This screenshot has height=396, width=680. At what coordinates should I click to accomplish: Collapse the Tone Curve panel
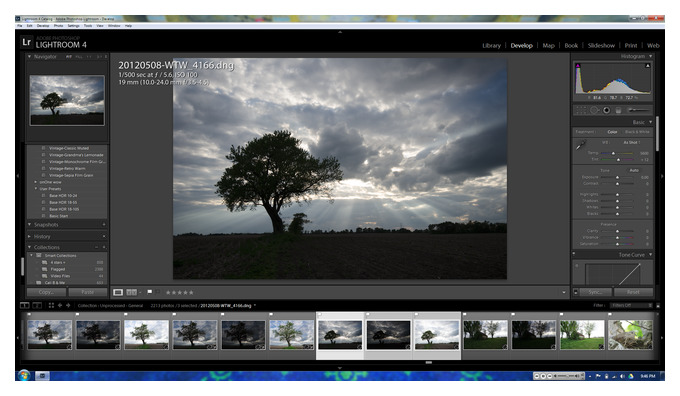point(651,255)
